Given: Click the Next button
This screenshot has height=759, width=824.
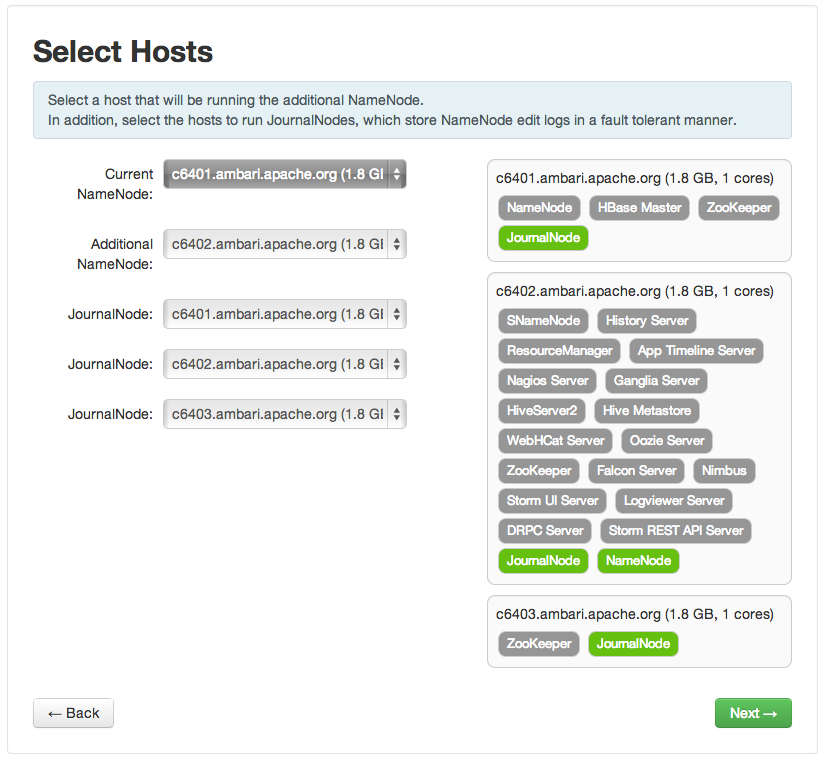Looking at the screenshot, I should [752, 713].
